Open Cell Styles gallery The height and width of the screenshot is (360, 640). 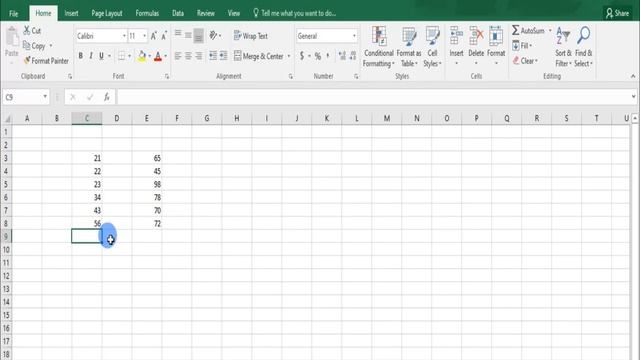pyautogui.click(x=432, y=47)
